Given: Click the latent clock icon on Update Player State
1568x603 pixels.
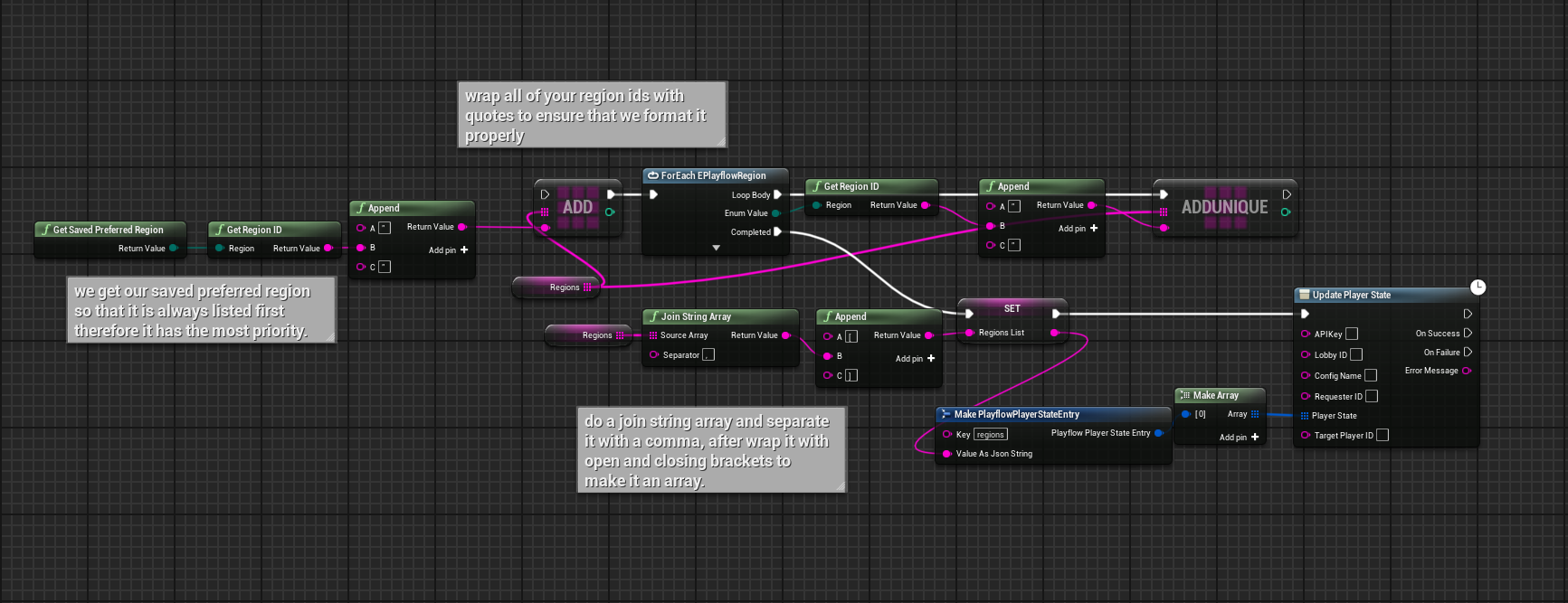Looking at the screenshot, I should pos(1478,287).
